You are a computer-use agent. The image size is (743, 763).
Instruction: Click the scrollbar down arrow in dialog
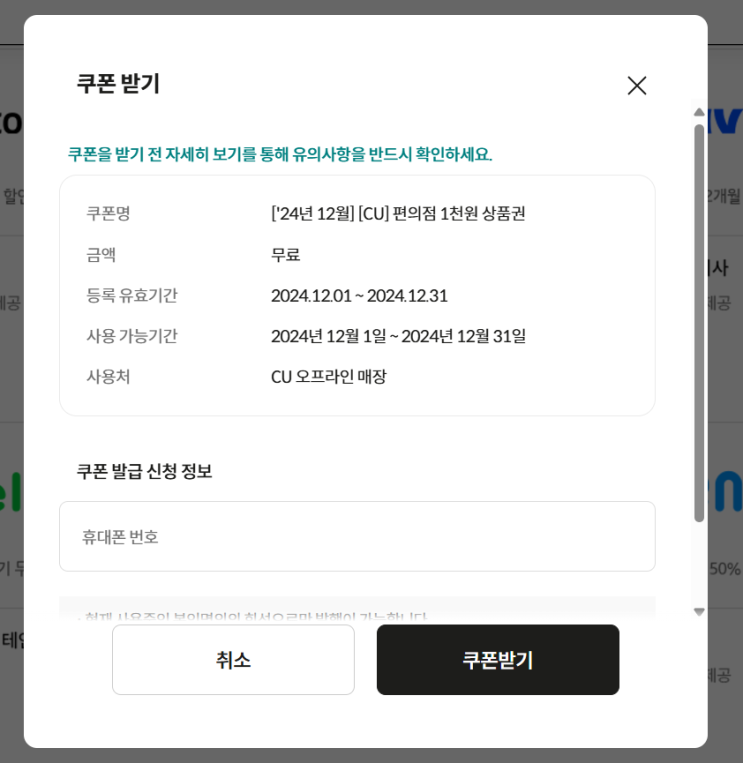tap(699, 612)
